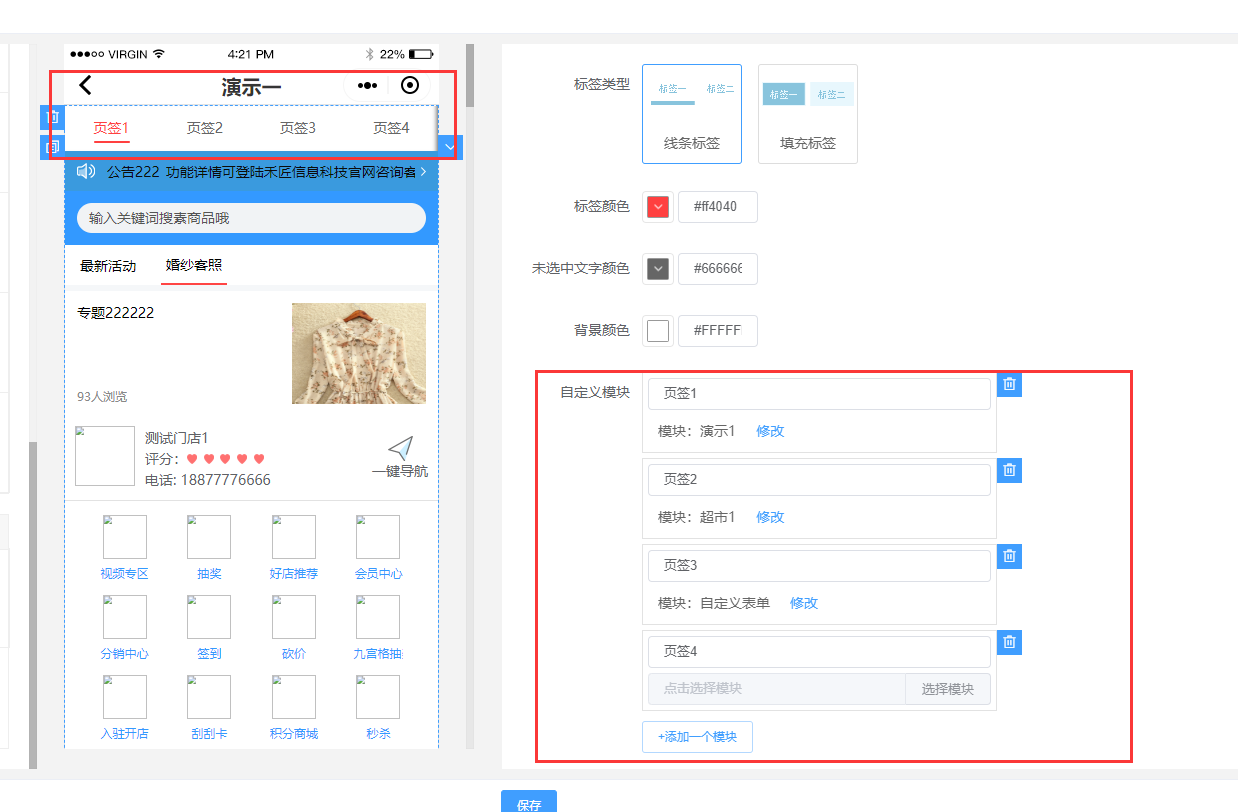Open the 视频专区 grid icon
This screenshot has height=812, width=1238.
click(124, 537)
